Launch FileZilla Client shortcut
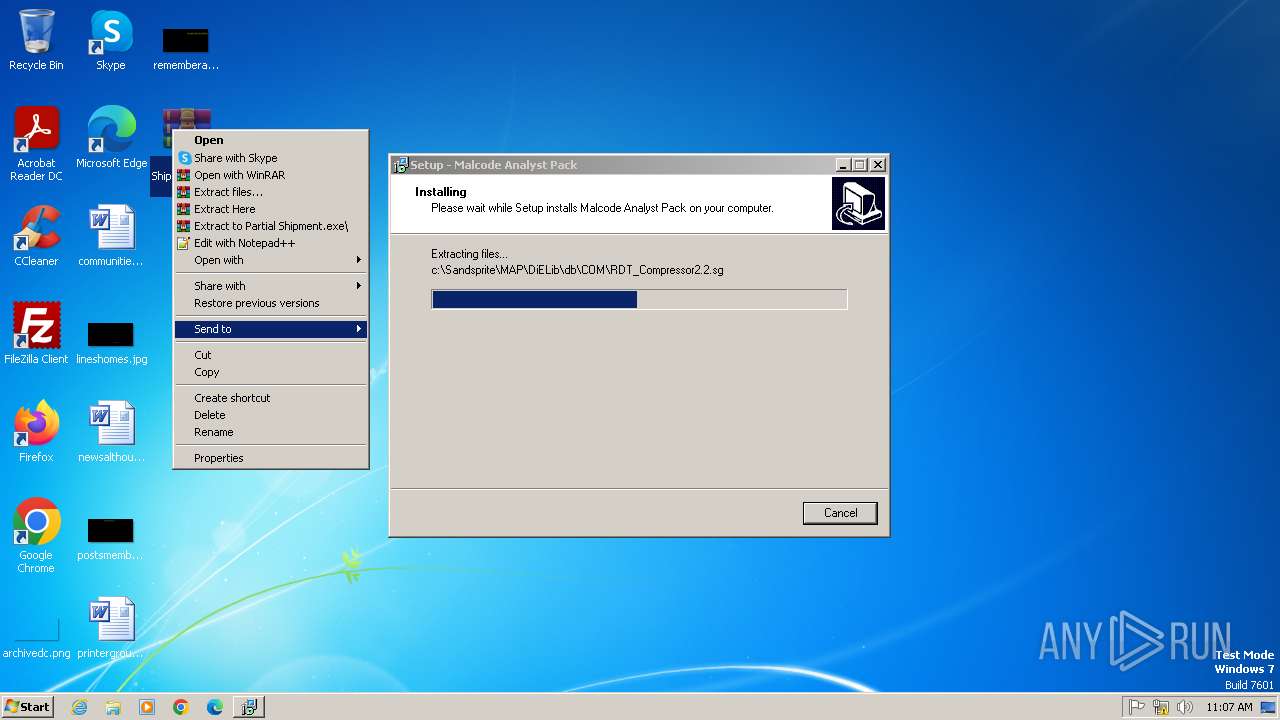This screenshot has height=720, width=1280. pyautogui.click(x=36, y=333)
